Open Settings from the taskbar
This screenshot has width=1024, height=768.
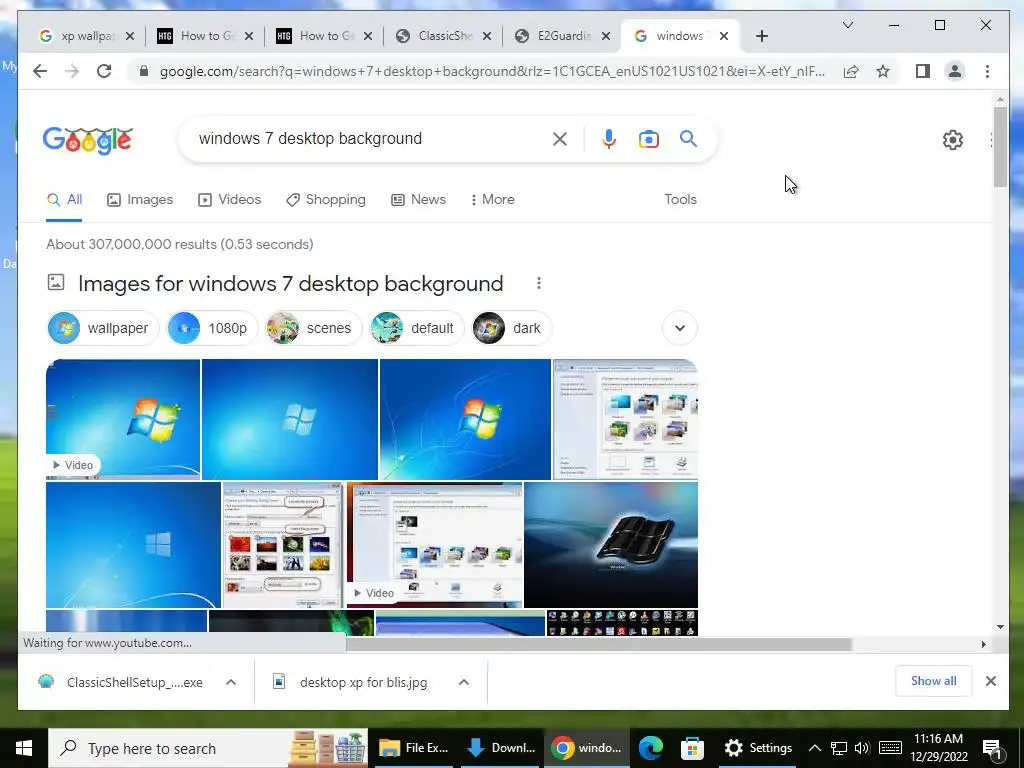click(759, 748)
